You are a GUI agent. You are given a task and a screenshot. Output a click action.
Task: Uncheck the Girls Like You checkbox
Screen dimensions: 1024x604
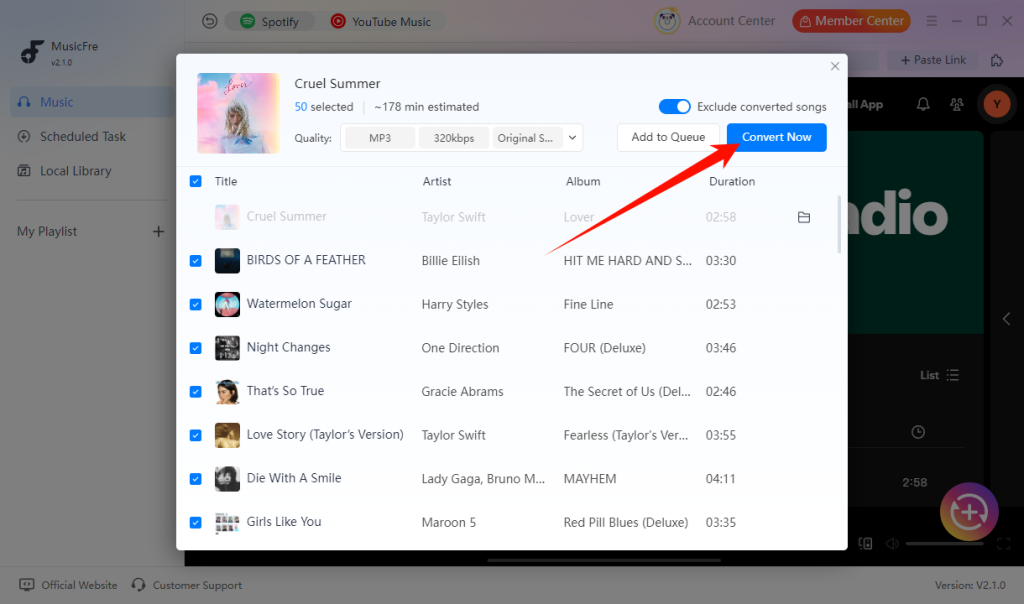point(195,522)
